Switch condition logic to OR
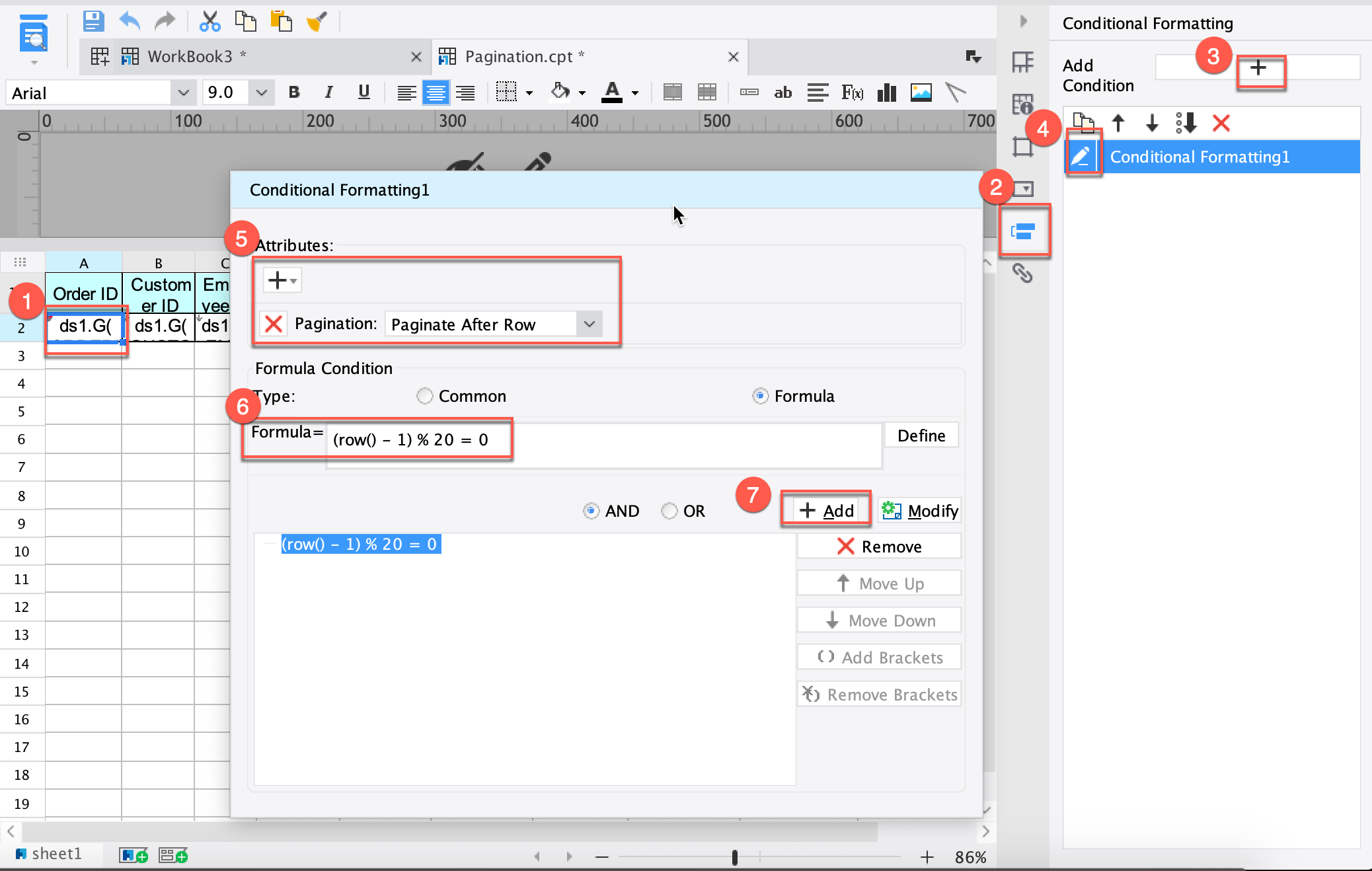This screenshot has height=871, width=1372. (670, 510)
